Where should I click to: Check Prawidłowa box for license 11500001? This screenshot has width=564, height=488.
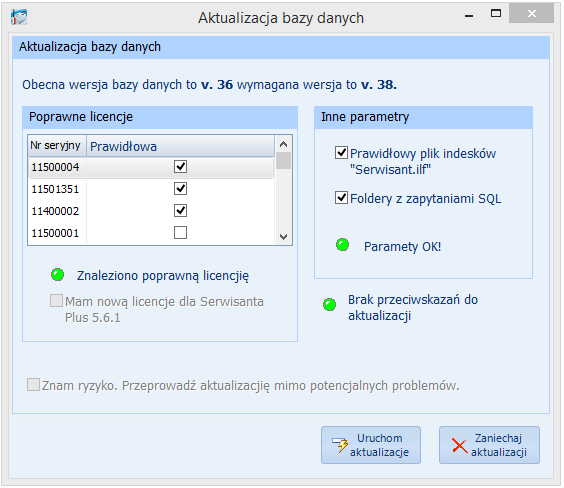180,233
